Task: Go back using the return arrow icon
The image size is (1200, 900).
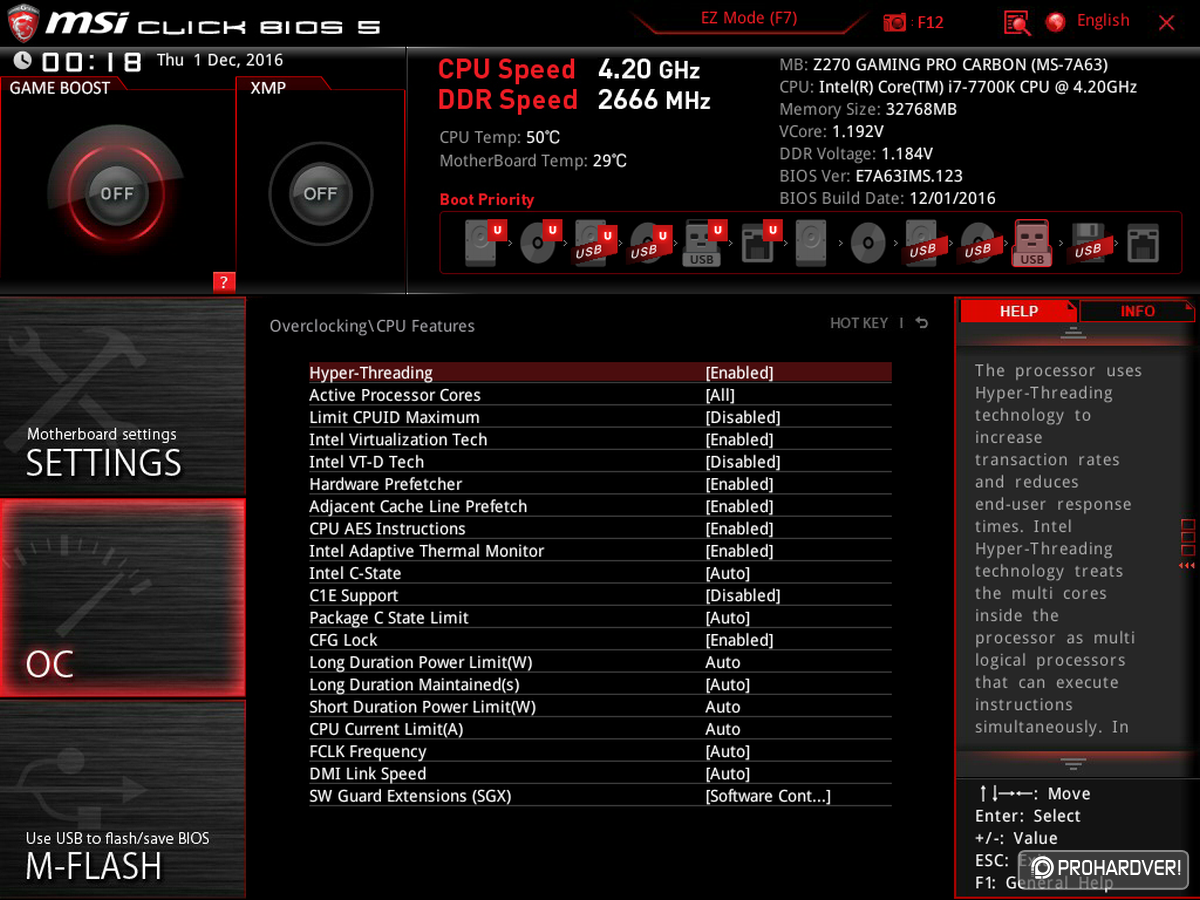Action: [x=922, y=323]
